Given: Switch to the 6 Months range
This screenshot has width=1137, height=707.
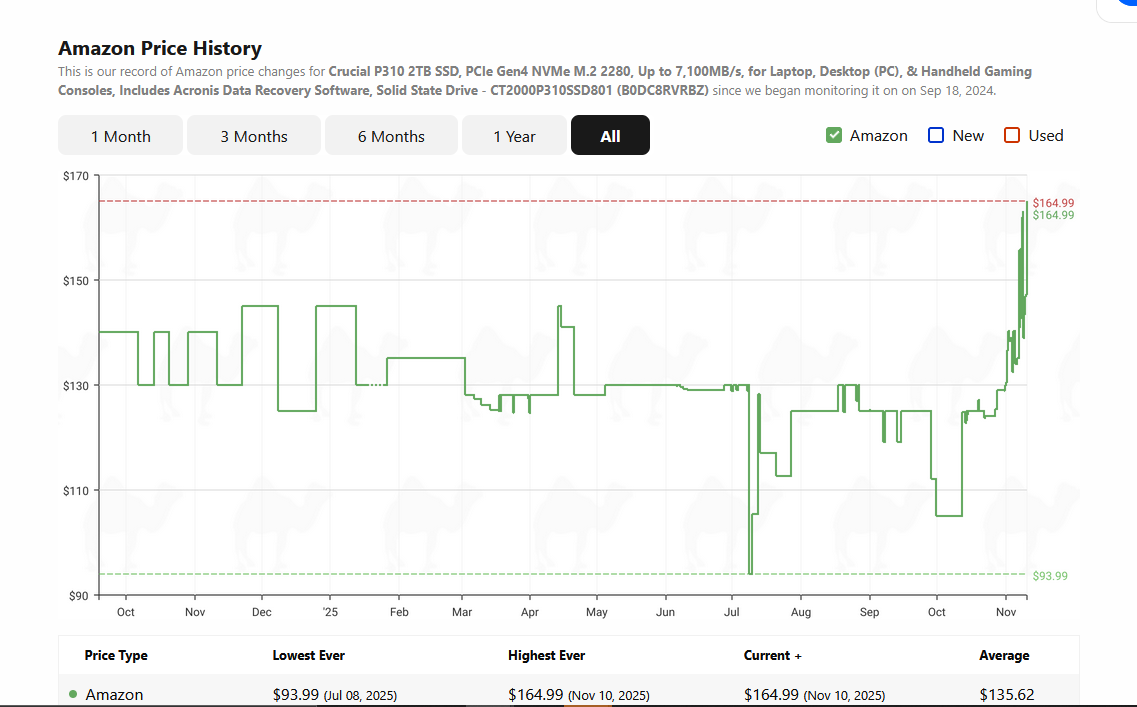Looking at the screenshot, I should click(x=391, y=136).
